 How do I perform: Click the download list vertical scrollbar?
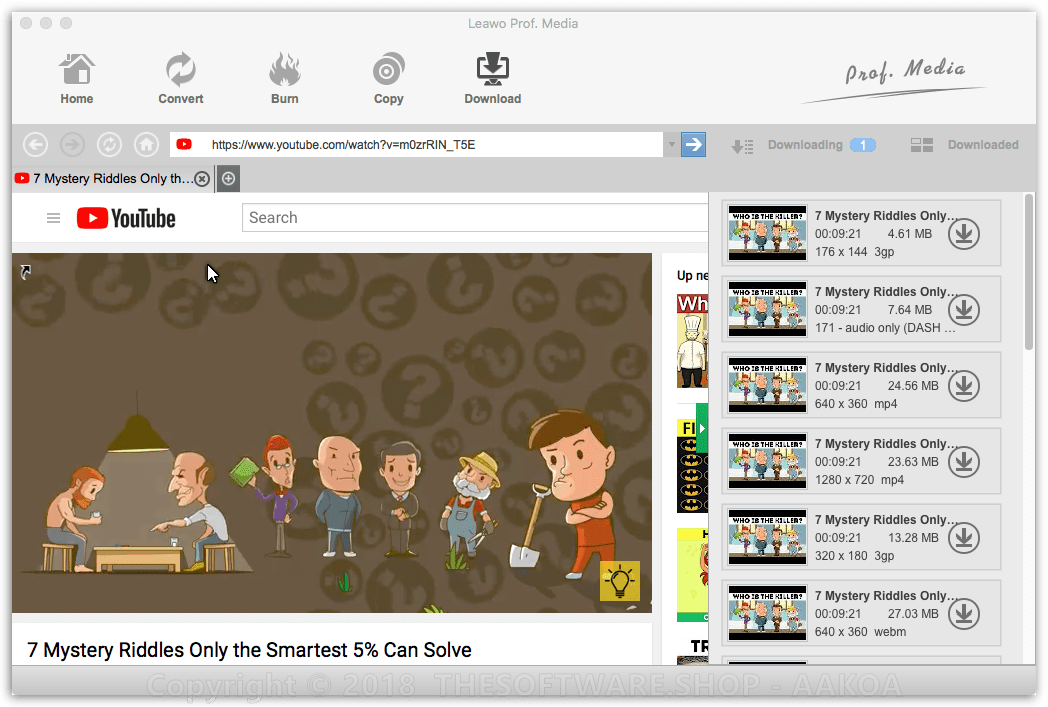[1029, 272]
